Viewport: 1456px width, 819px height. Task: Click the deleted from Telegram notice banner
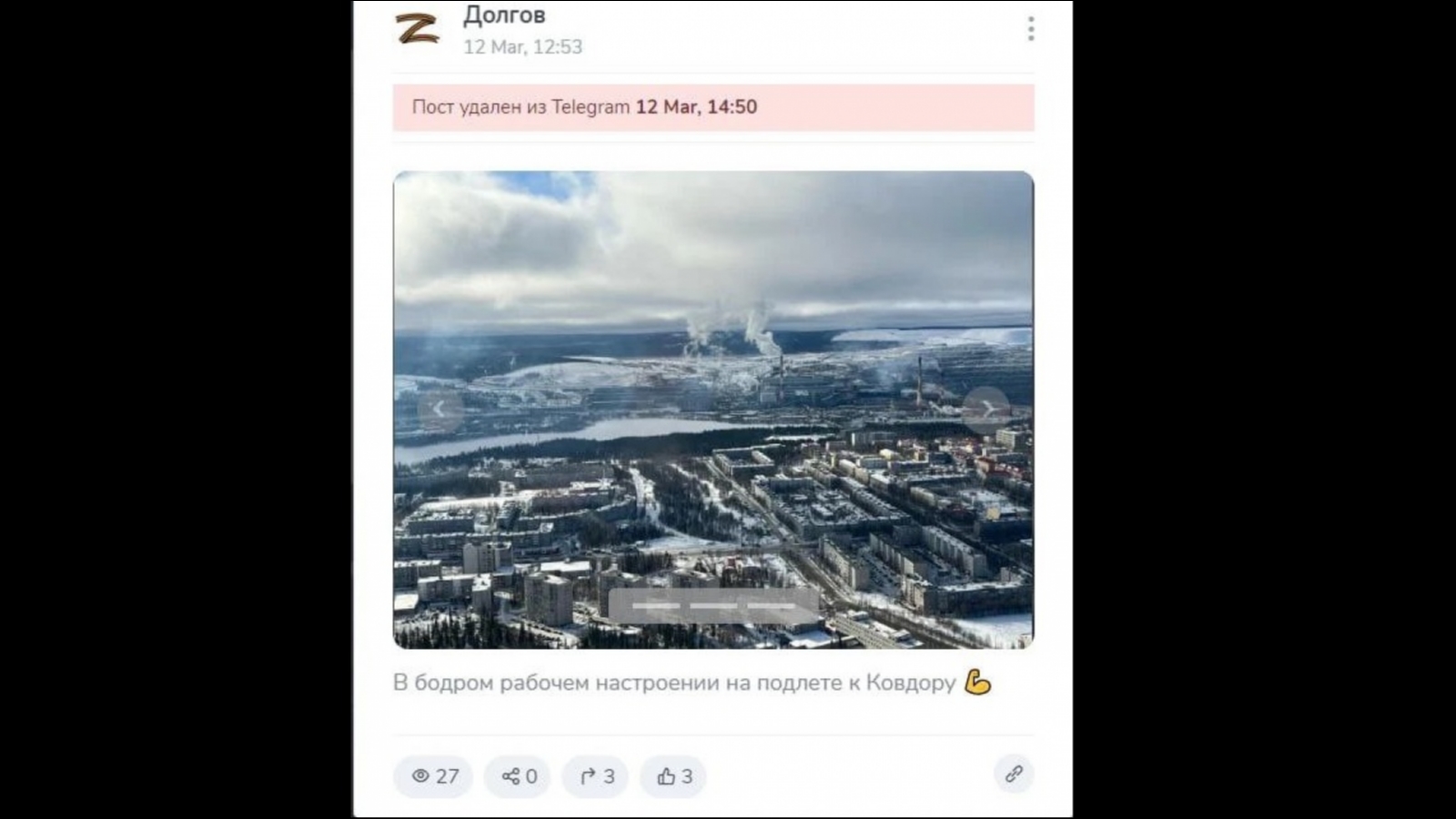click(x=713, y=107)
